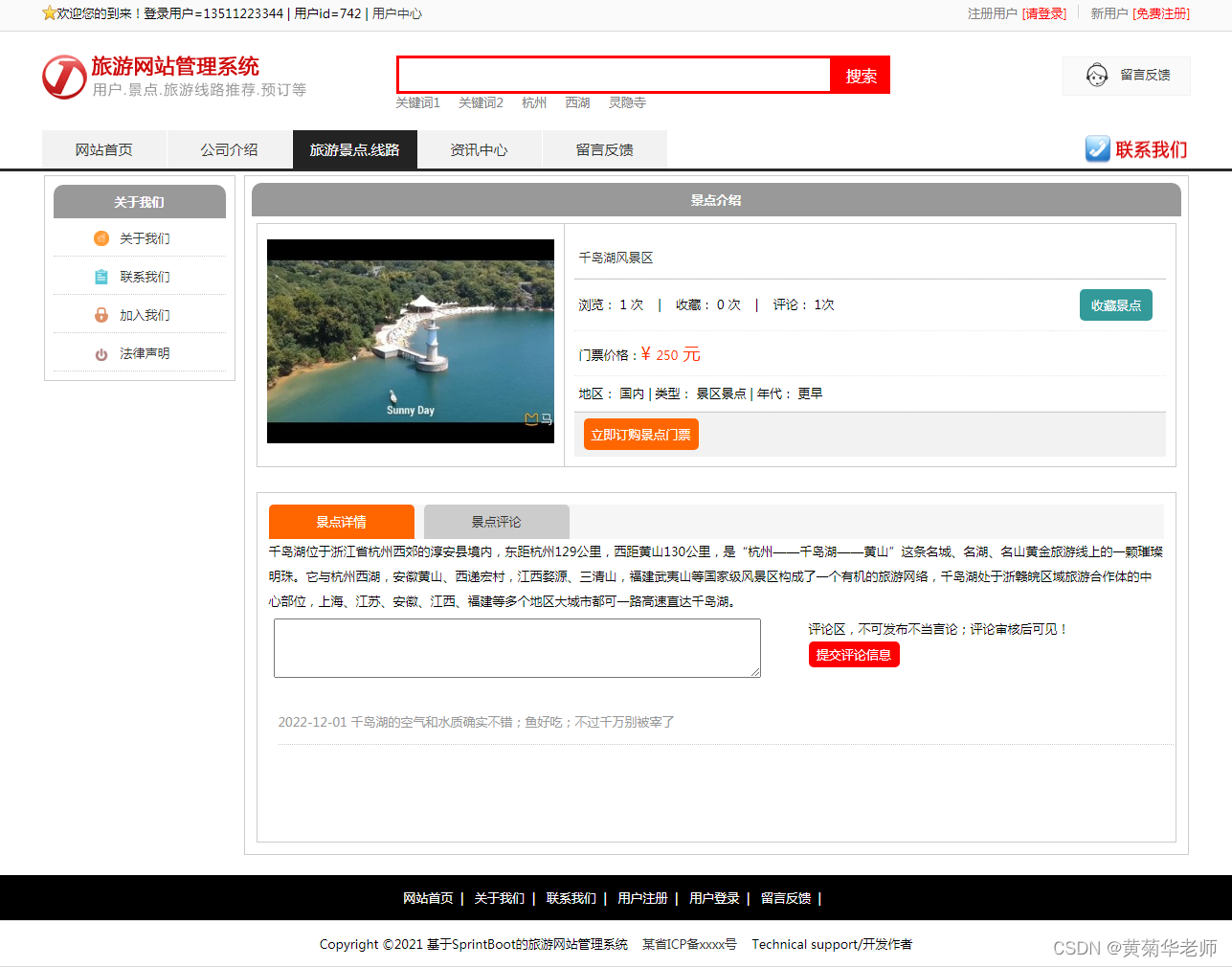Select the 旅游景点.线路 navigation tab
The image size is (1232, 967).
pos(355,149)
